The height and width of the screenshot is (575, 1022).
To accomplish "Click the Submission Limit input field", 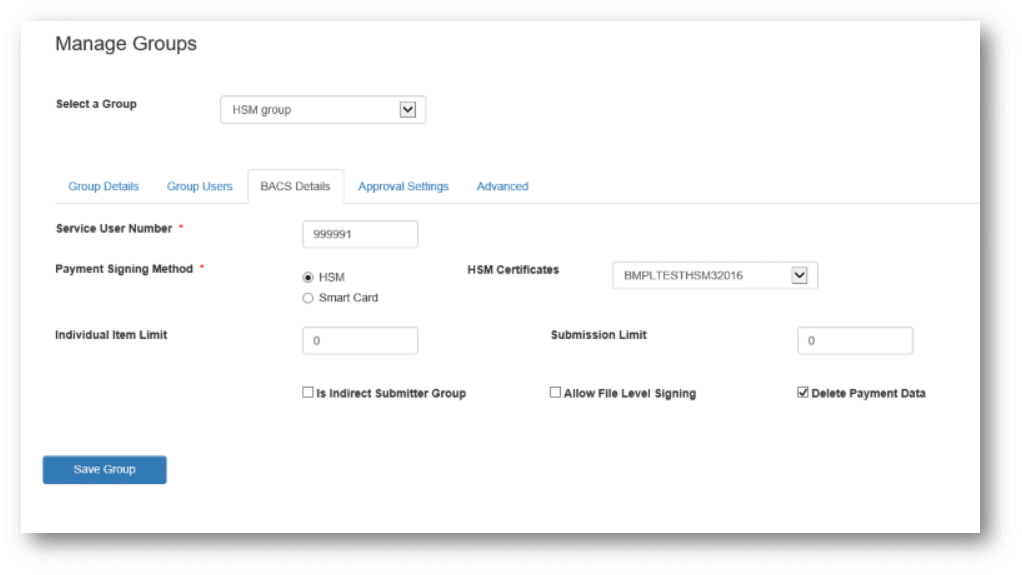I will point(854,340).
